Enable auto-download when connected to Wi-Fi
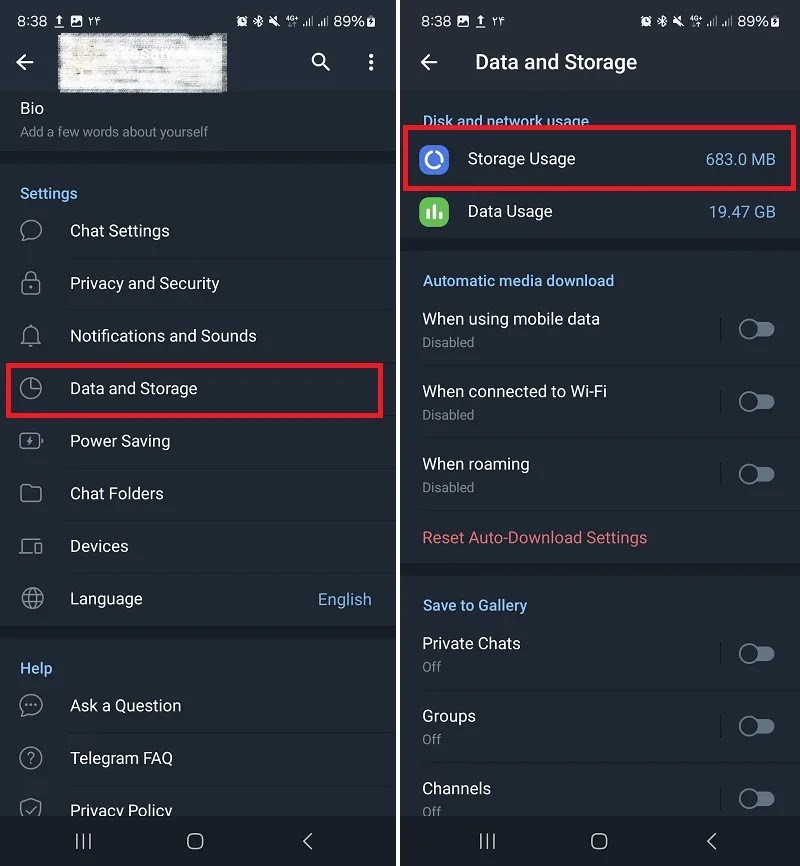 (x=756, y=402)
